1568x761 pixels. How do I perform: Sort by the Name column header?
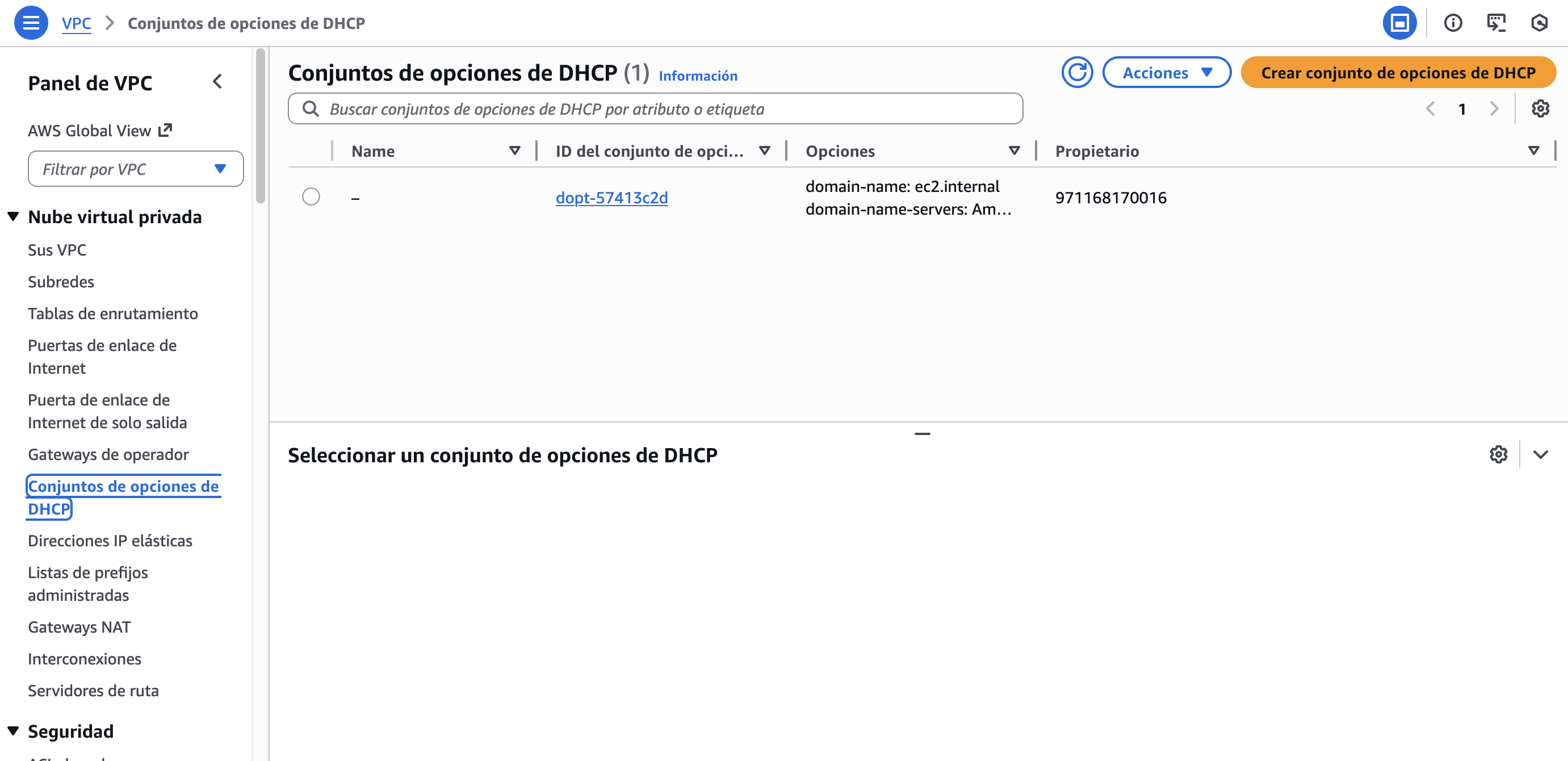[373, 151]
